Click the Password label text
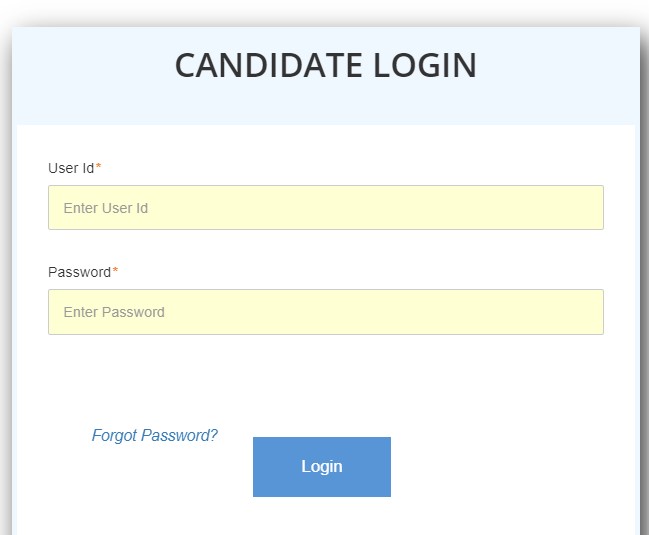Viewport: 649px width, 535px height. 79,272
